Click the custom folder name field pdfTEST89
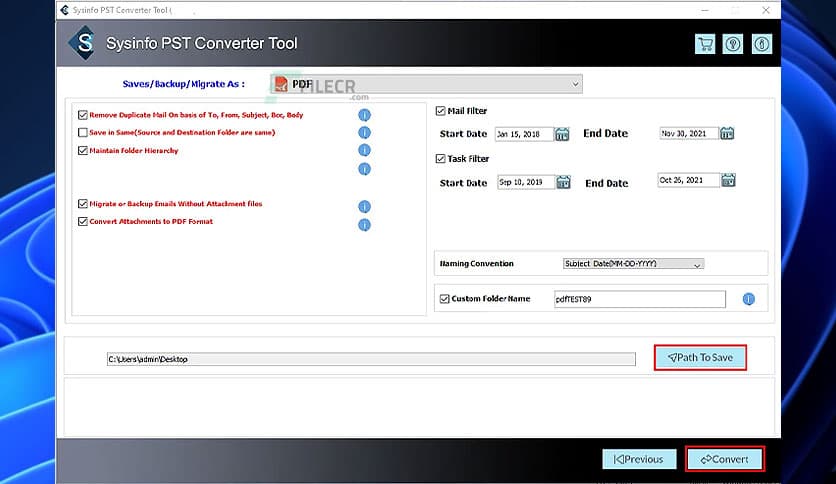836x484 pixels. [x=640, y=300]
